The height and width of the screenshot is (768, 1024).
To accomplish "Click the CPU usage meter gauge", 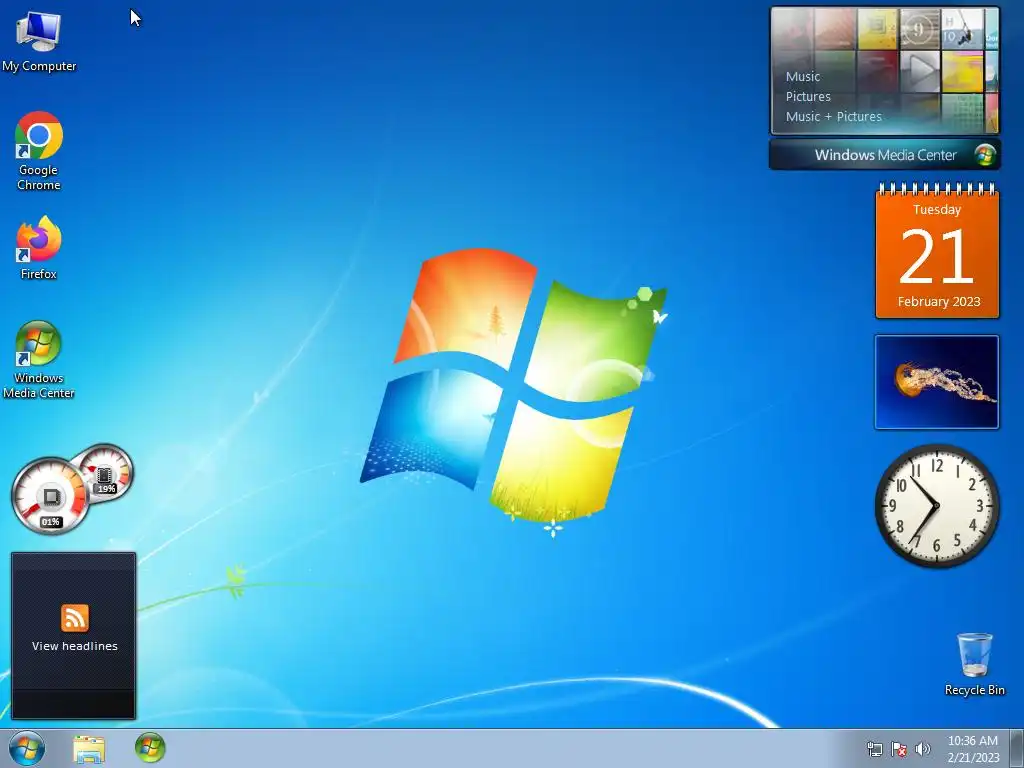I will coord(49,496).
